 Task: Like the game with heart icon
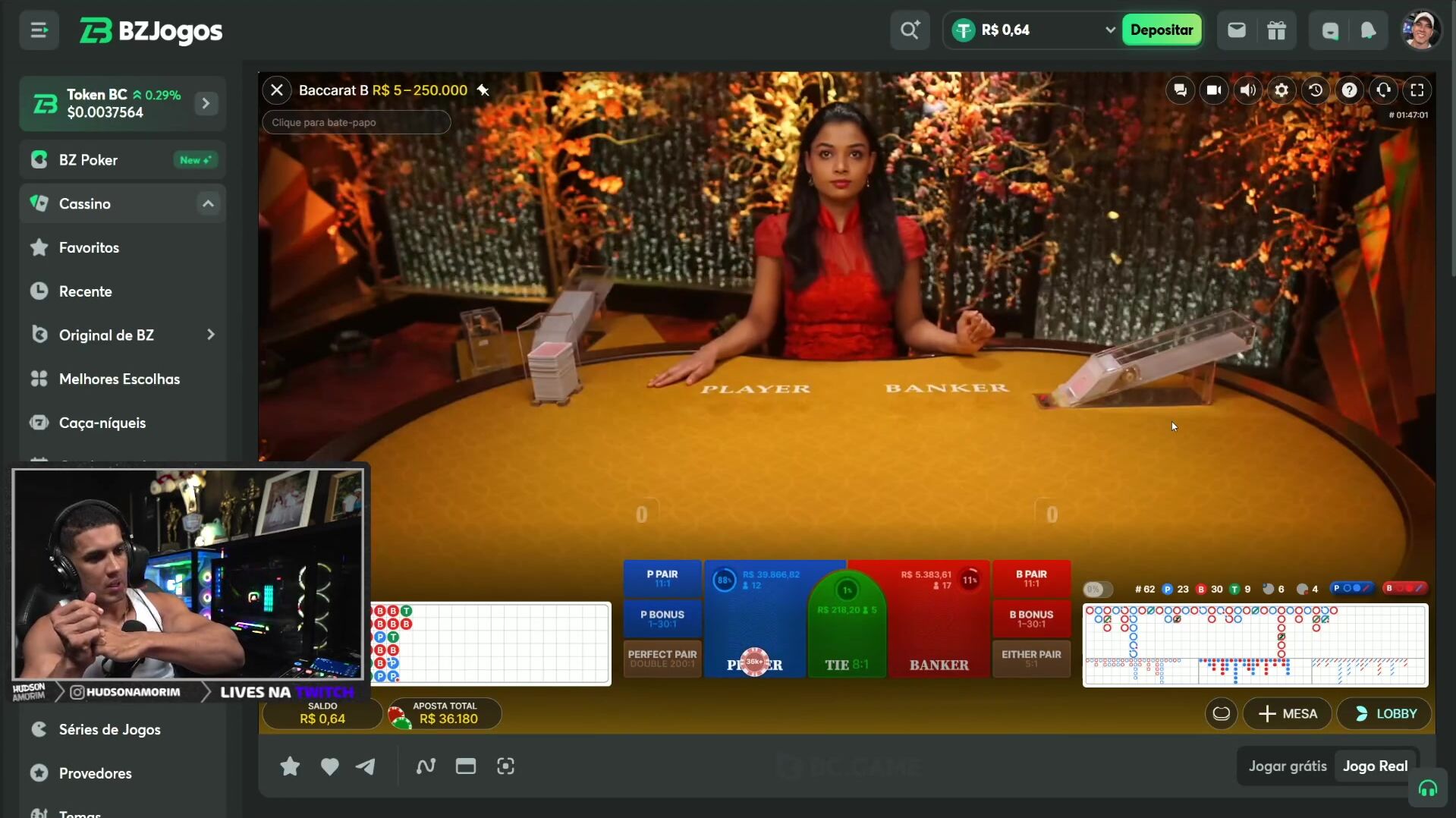pyautogui.click(x=329, y=766)
